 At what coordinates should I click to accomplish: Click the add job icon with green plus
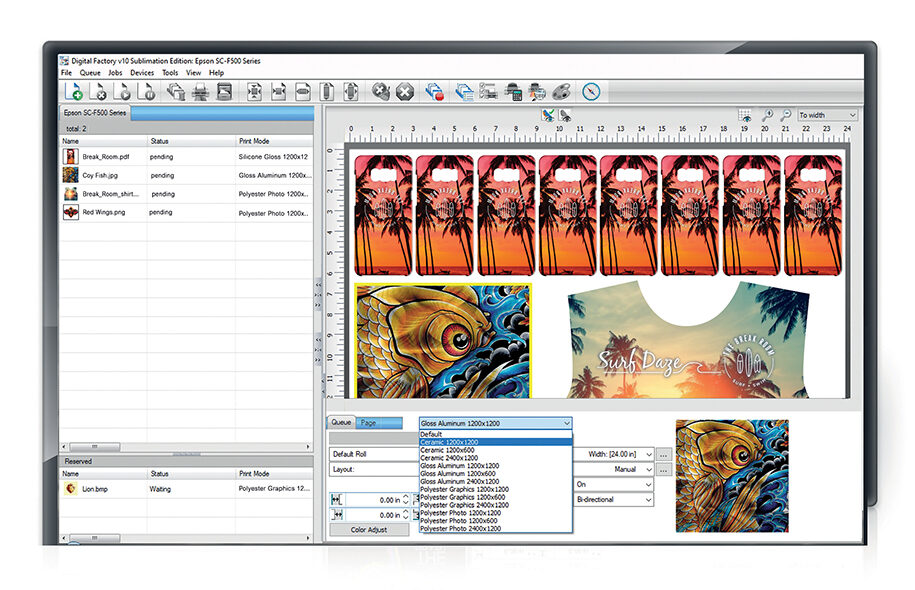(74, 92)
